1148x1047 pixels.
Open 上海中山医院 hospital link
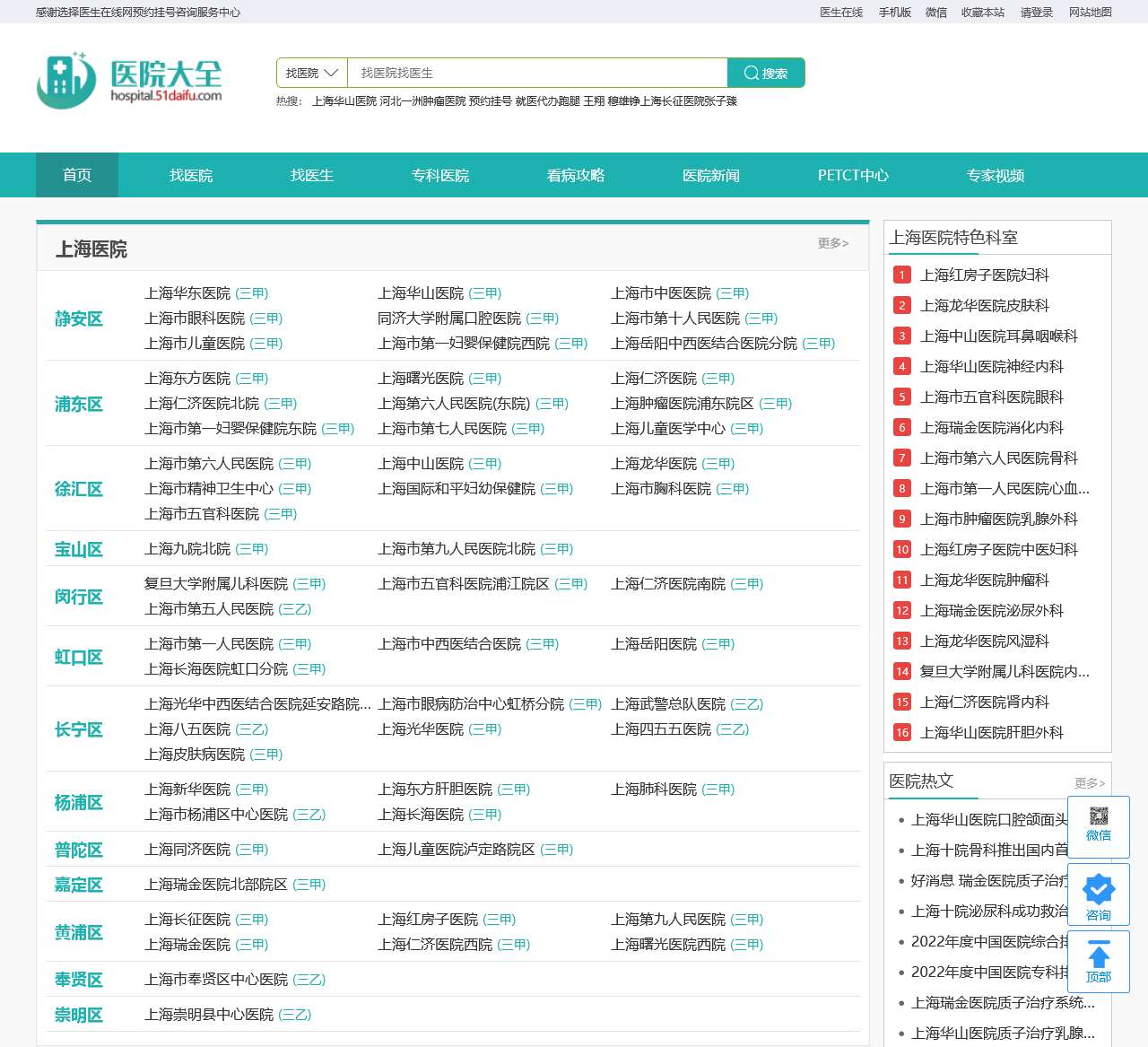[421, 464]
